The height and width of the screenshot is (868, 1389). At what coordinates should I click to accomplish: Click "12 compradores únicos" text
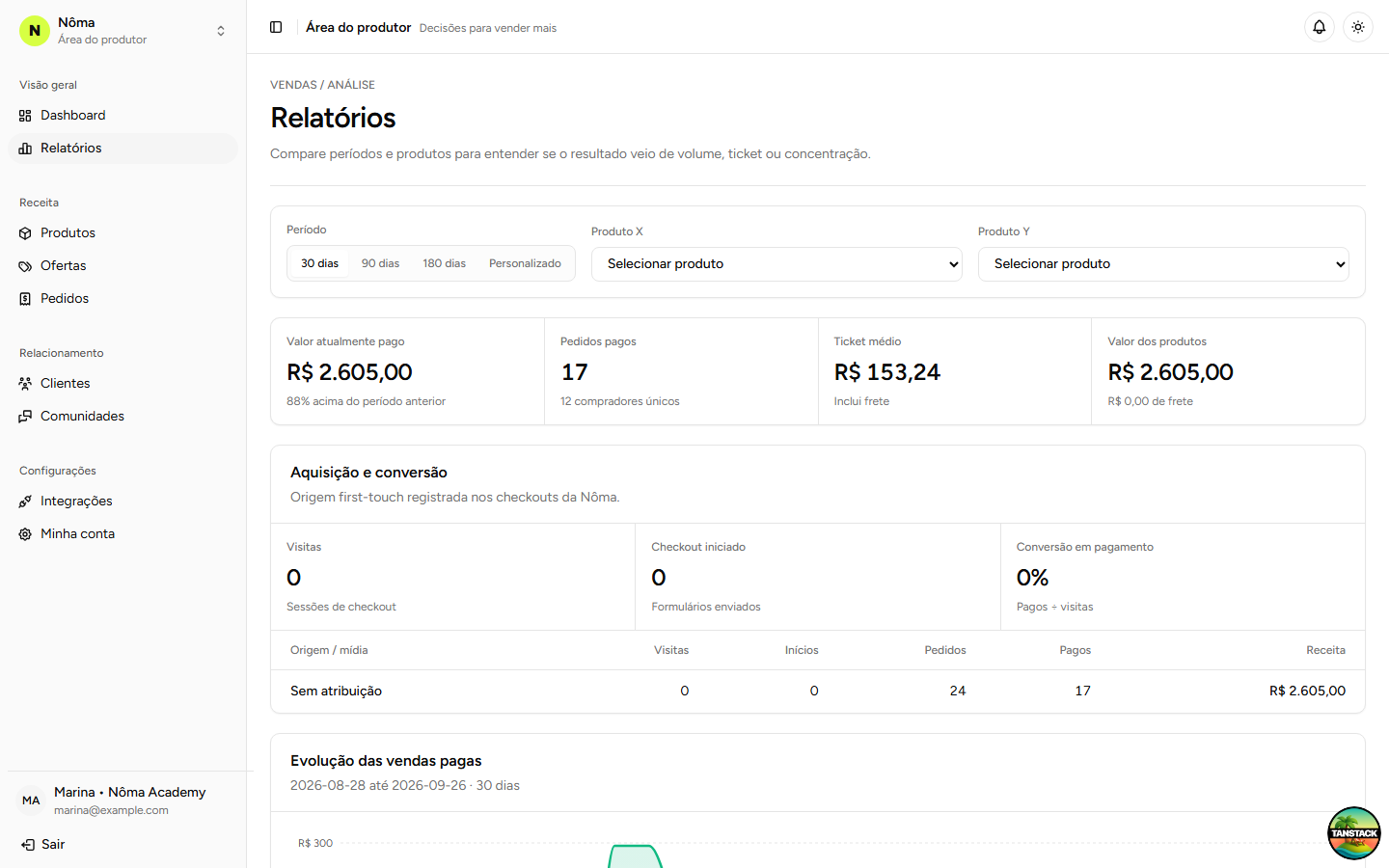coord(620,401)
